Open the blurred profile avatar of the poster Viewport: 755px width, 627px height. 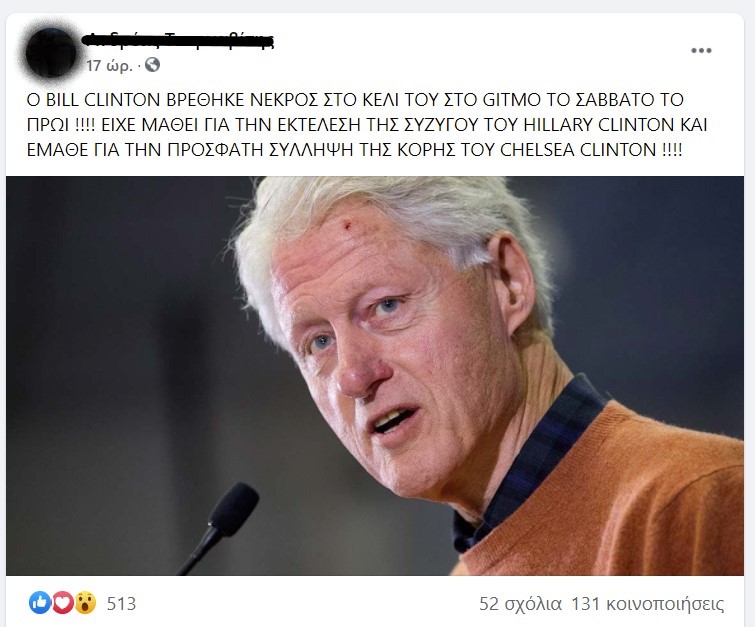pos(51,52)
